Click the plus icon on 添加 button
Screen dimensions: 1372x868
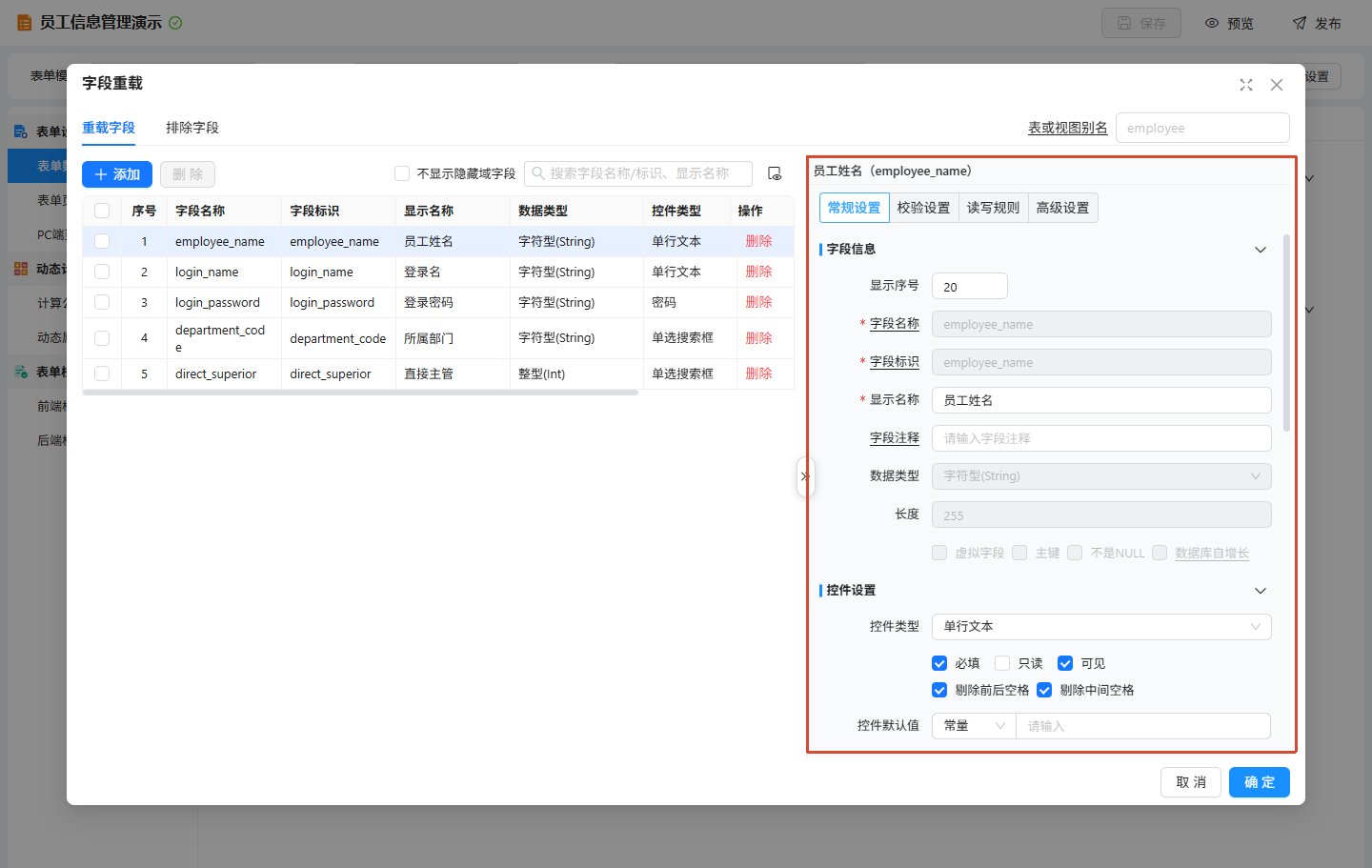pyautogui.click(x=101, y=174)
